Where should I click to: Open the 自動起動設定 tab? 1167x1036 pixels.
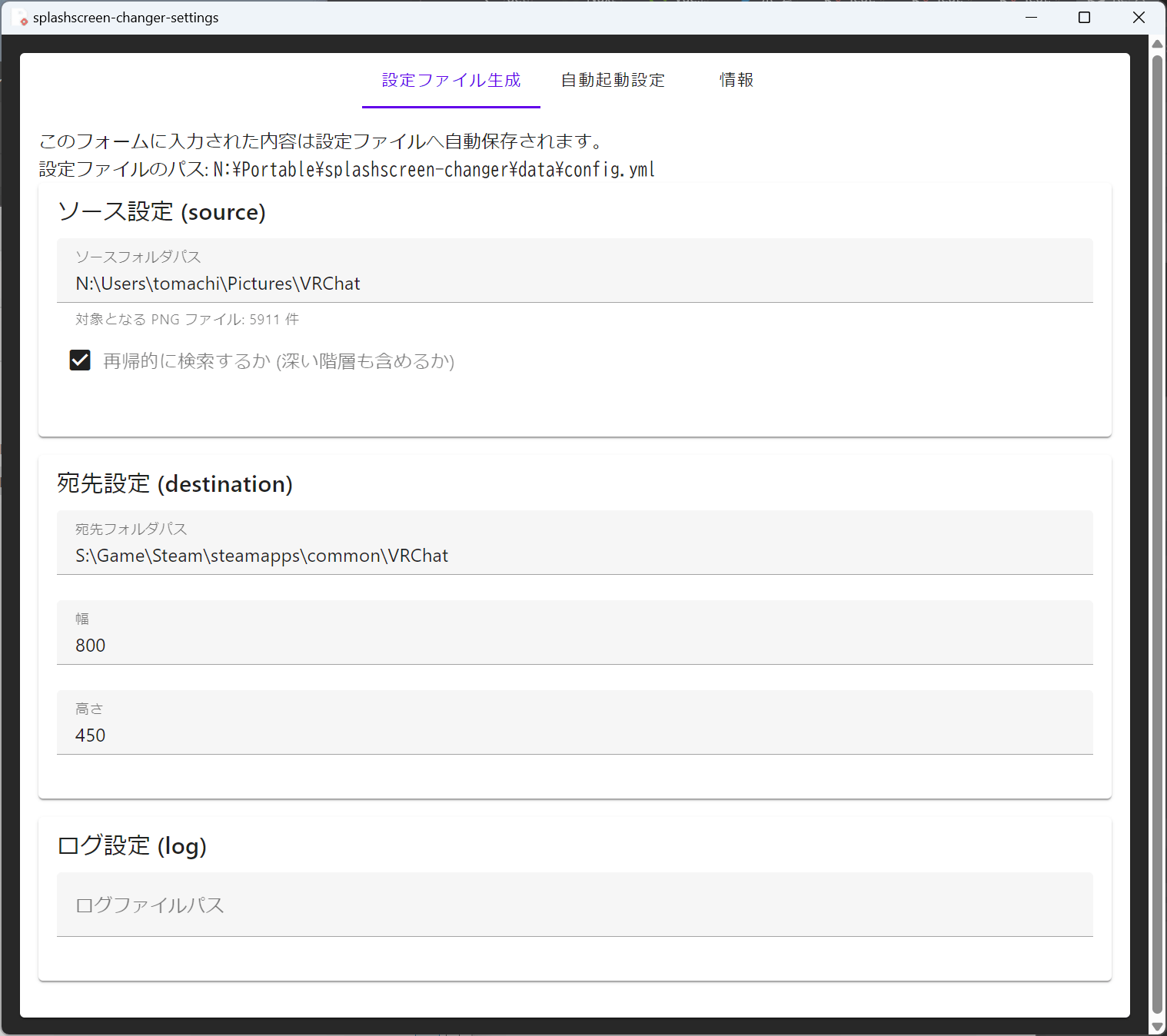pyautogui.click(x=613, y=81)
